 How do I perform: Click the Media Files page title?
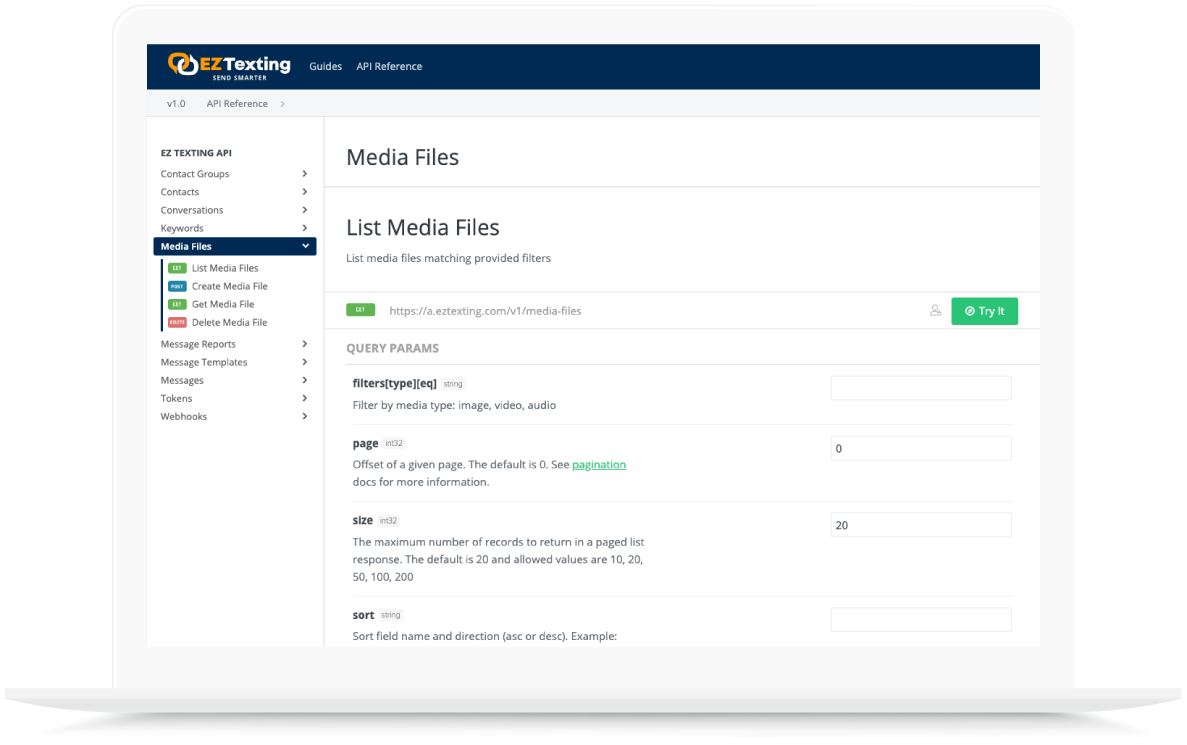403,157
